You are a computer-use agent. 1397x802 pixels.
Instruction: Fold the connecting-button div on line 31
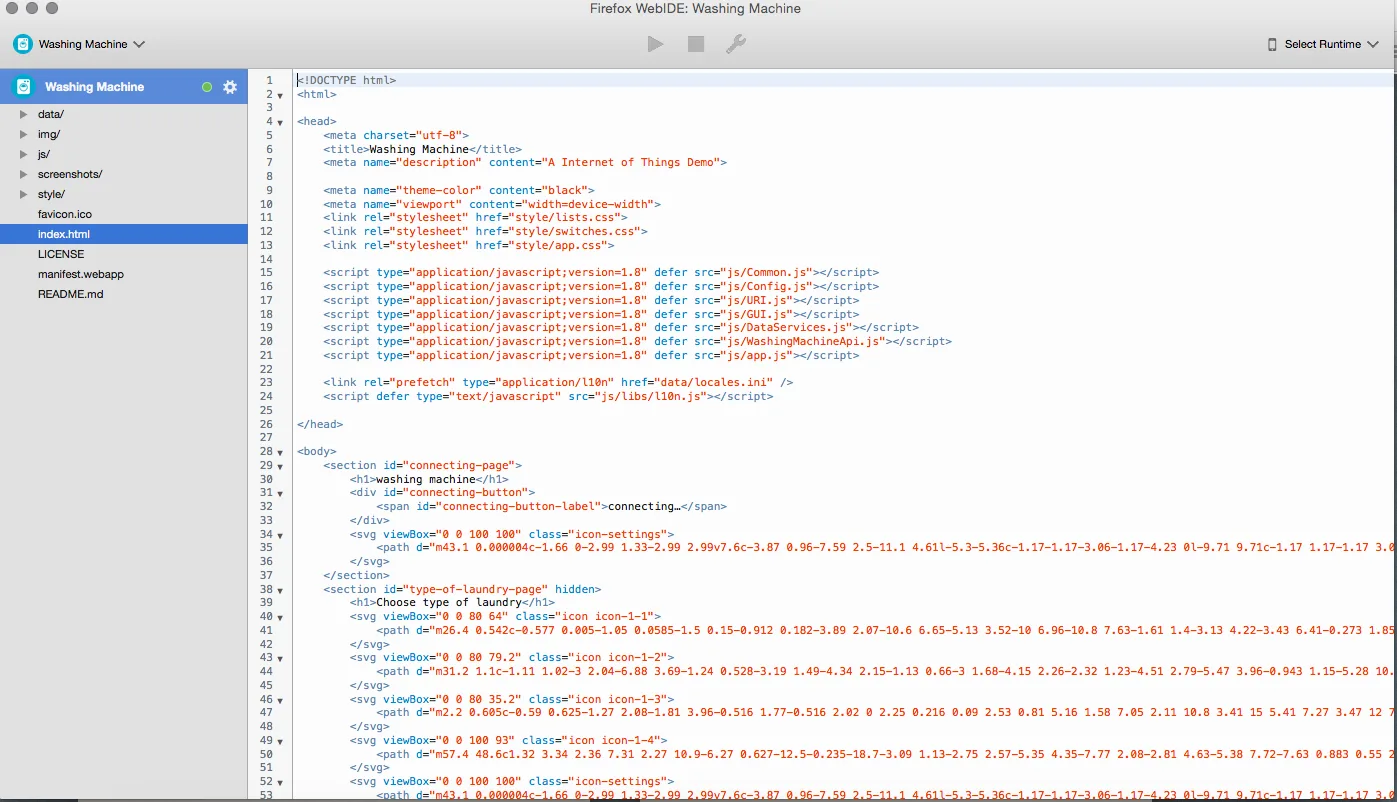(x=280, y=493)
